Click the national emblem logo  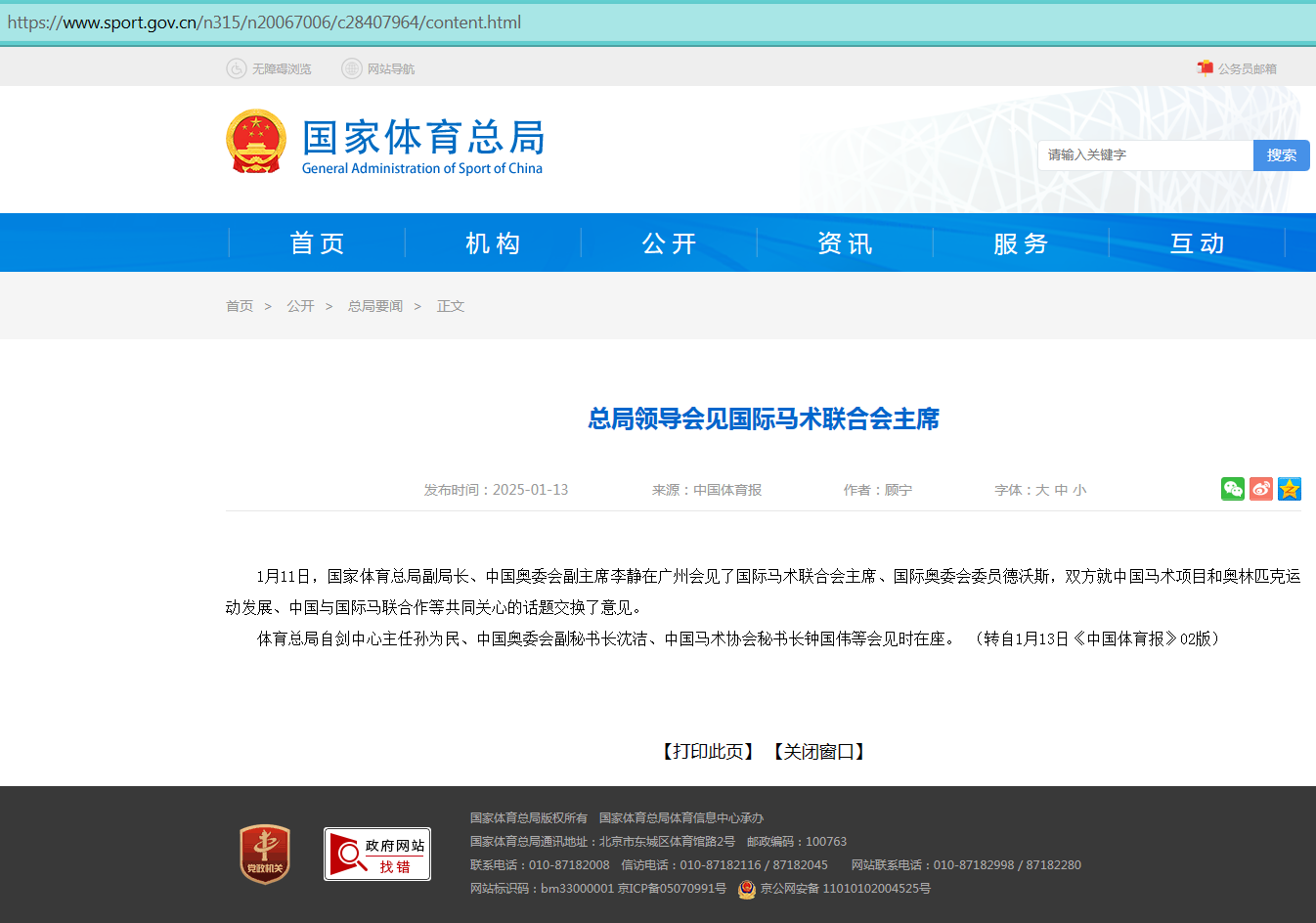pyautogui.click(x=256, y=142)
